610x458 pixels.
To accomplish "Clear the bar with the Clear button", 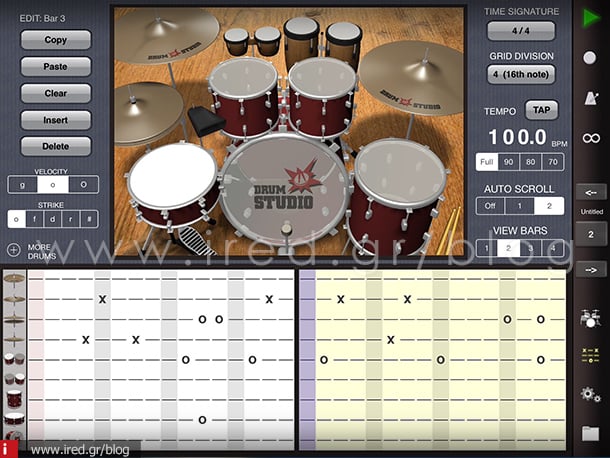I will point(56,93).
